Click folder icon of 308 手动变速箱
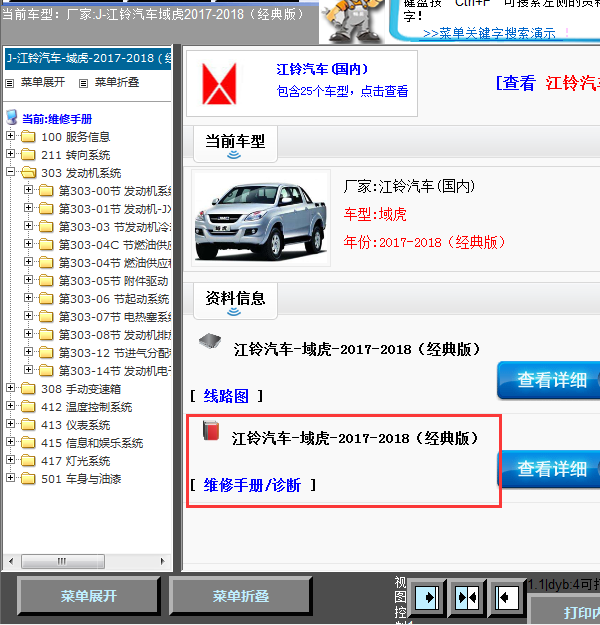Screen dimensions: 600x625 point(28,389)
